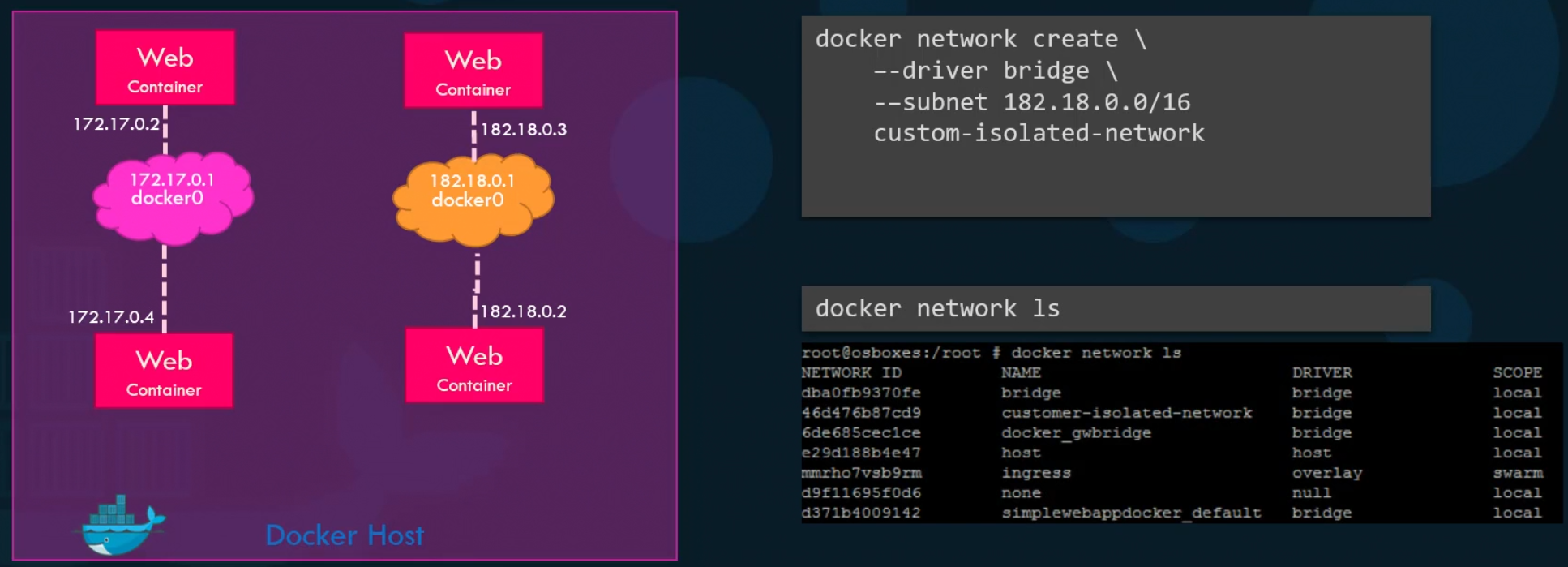Click the Web Container box attached to 182.18.0.2

pos(474,365)
